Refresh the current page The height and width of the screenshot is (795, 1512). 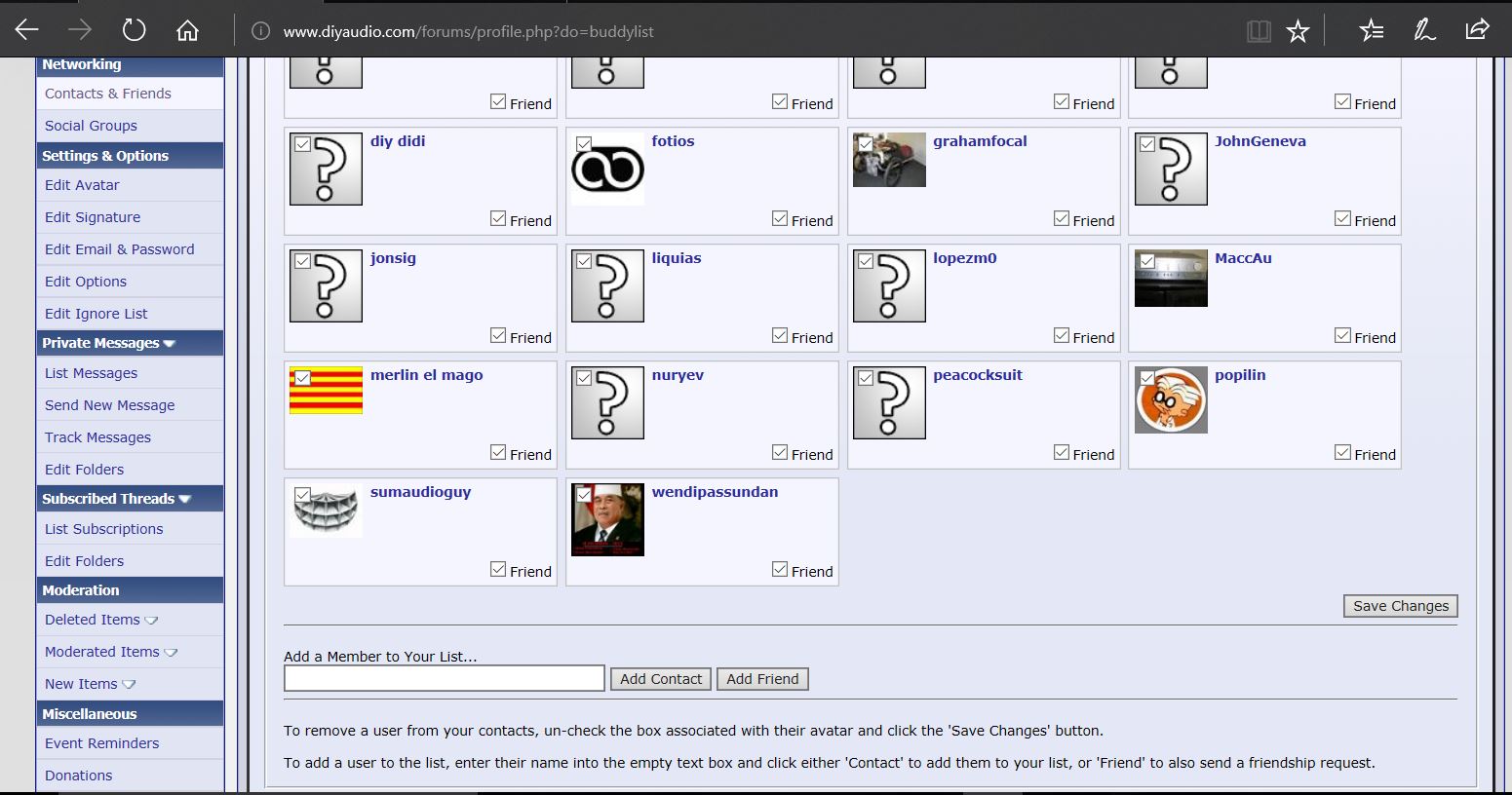point(134,30)
